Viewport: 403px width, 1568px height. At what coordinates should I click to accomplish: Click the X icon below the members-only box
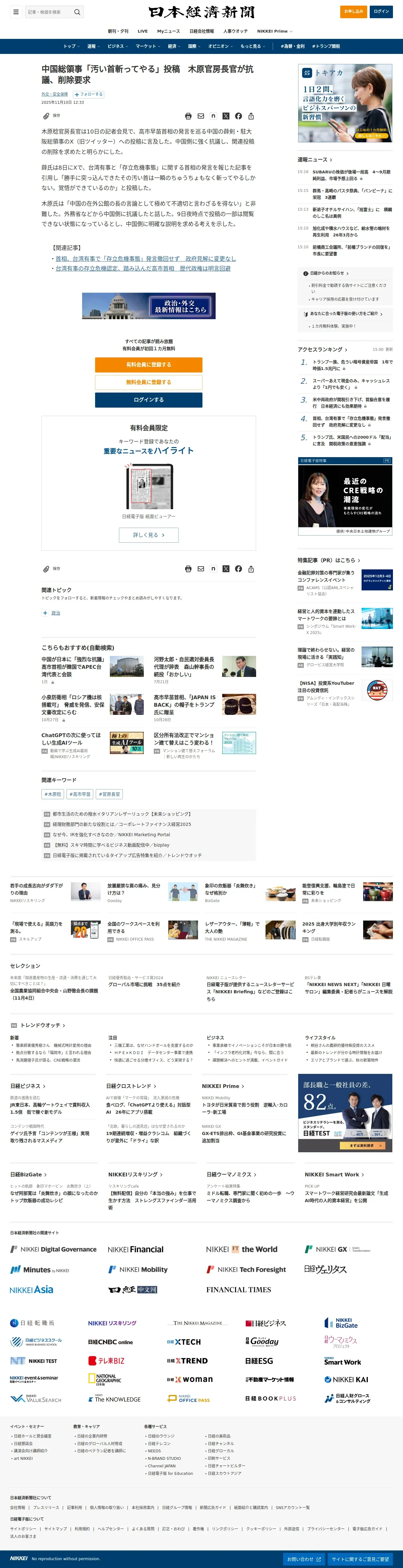tap(226, 568)
